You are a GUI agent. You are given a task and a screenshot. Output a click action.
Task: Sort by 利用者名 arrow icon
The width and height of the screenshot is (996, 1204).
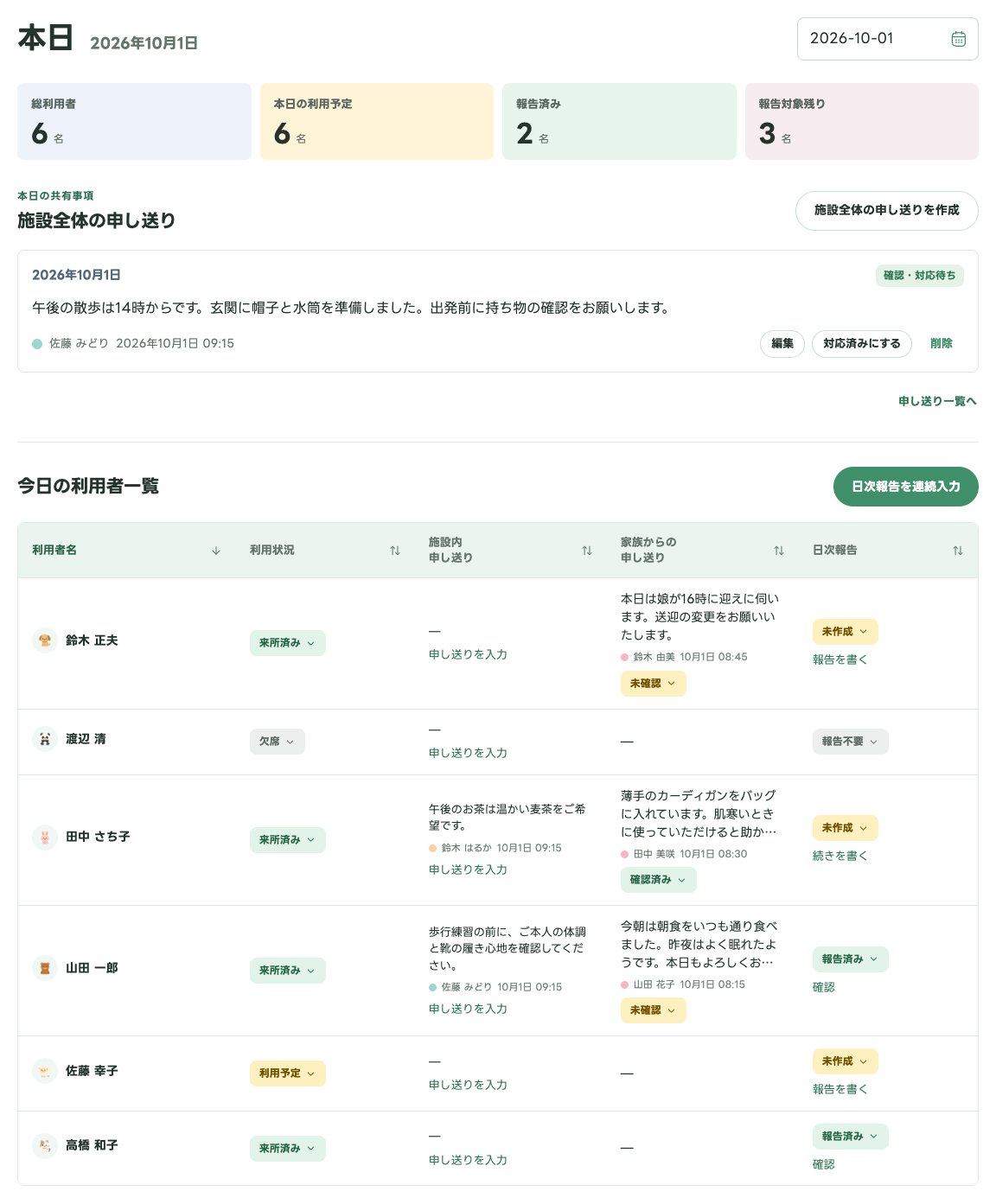coord(216,551)
